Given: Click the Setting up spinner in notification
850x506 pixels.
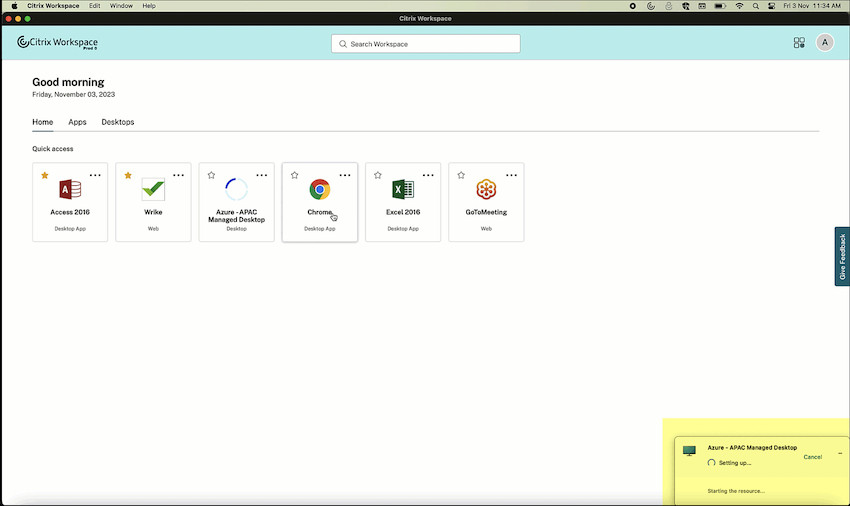Looking at the screenshot, I should click(711, 463).
